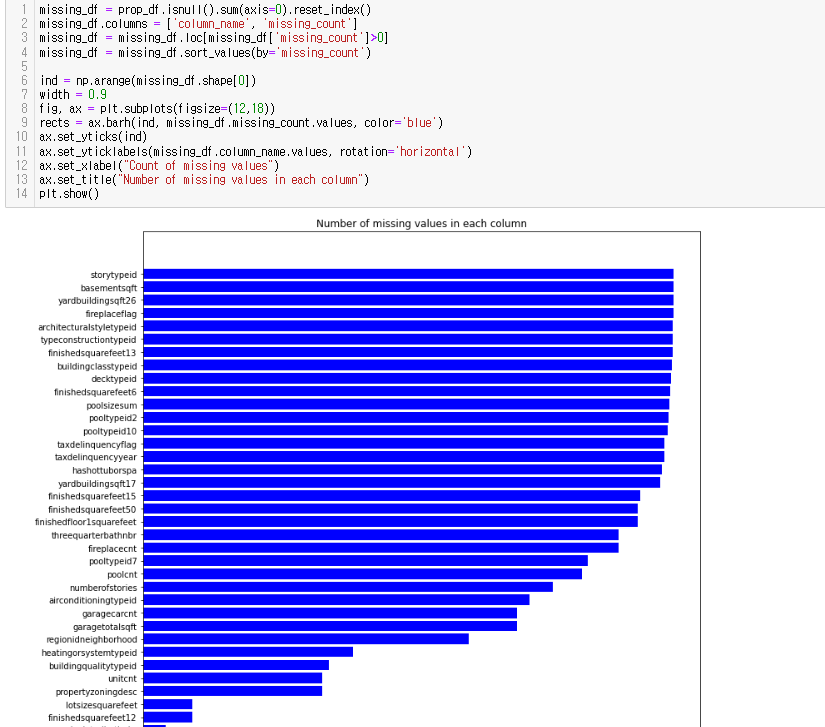825x727 pixels.
Task: Click the 'buildingqualitytypeid' axis label
Action: point(93,666)
